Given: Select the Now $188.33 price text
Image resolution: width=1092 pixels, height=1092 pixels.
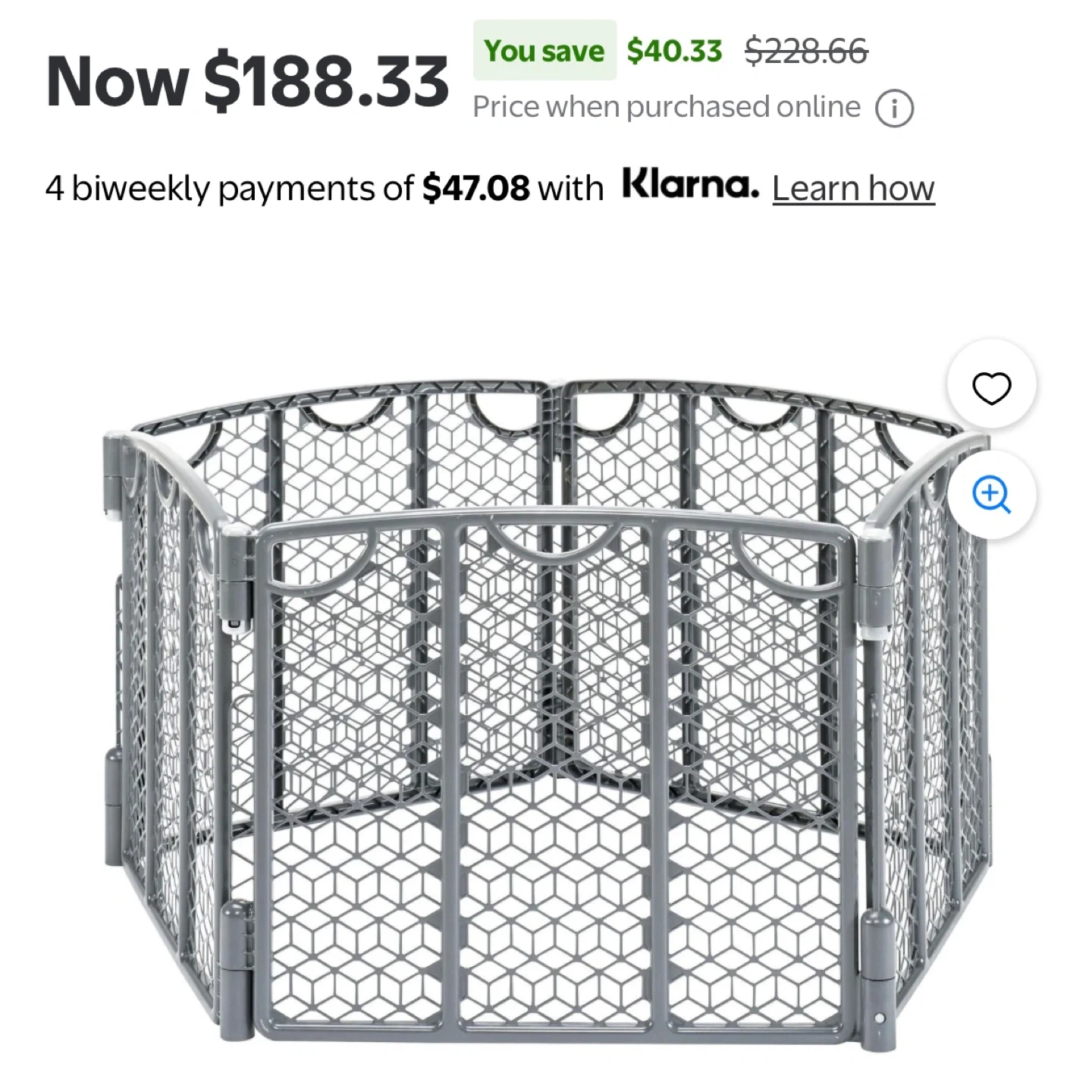Looking at the screenshot, I should (x=248, y=82).
